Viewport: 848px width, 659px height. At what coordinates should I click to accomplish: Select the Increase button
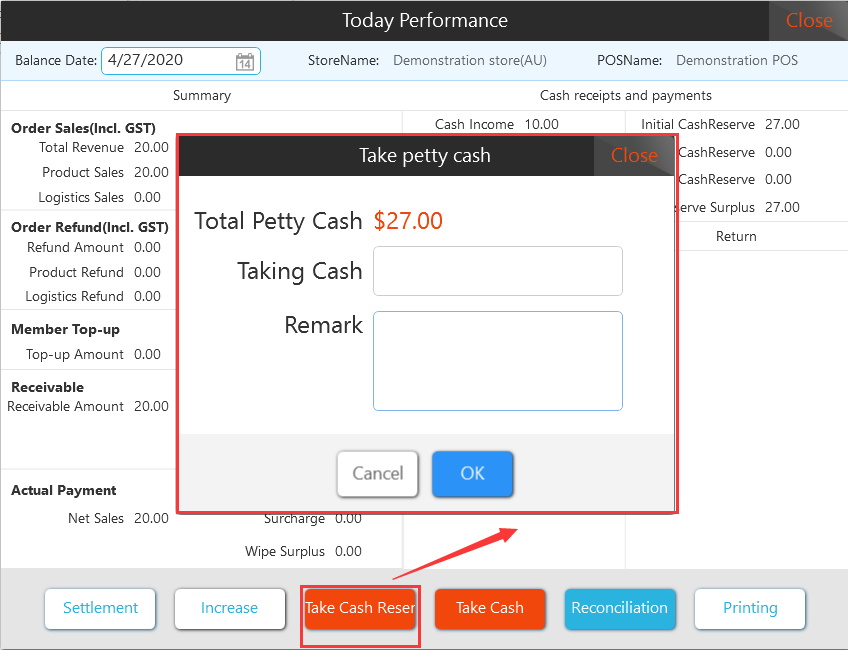[x=229, y=608]
